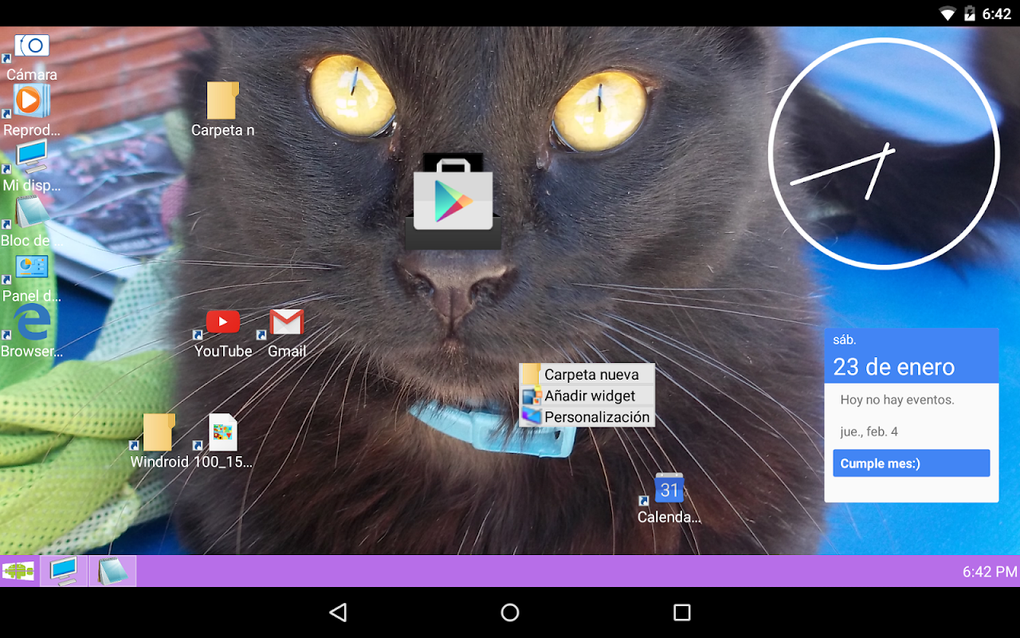Click the Windroid start button in the taskbar

click(x=18, y=570)
